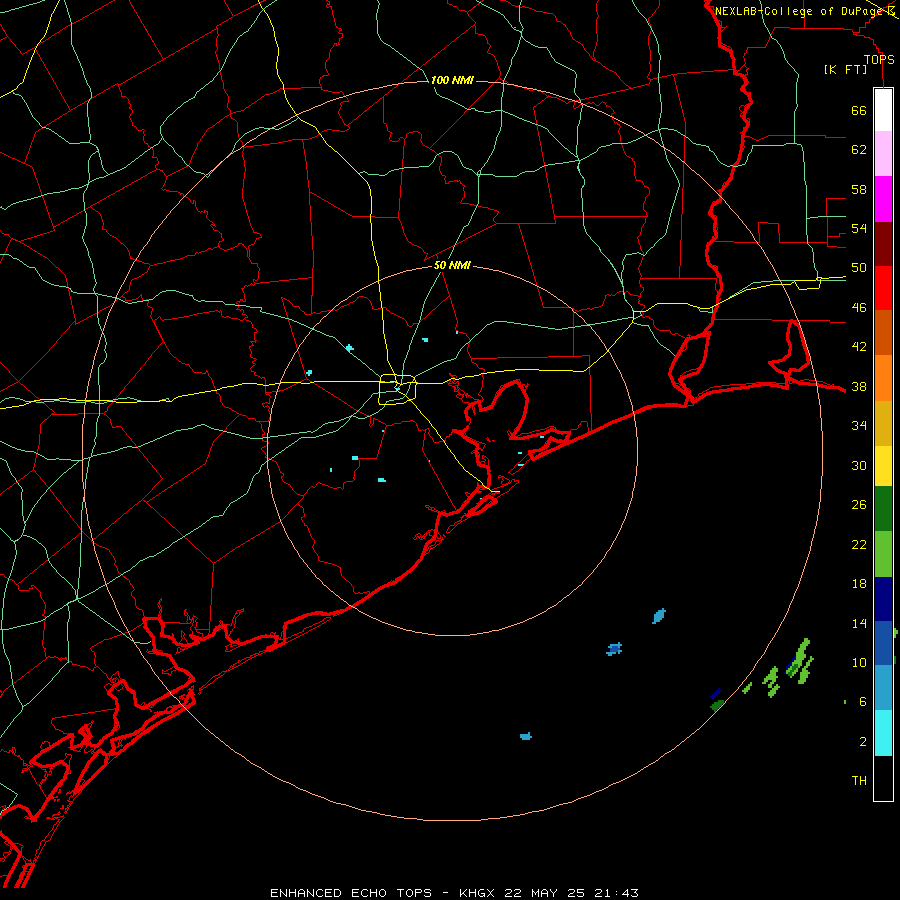Viewport: 900px width, 900px height.
Task: Click the legend value "46"
Action: (859, 308)
